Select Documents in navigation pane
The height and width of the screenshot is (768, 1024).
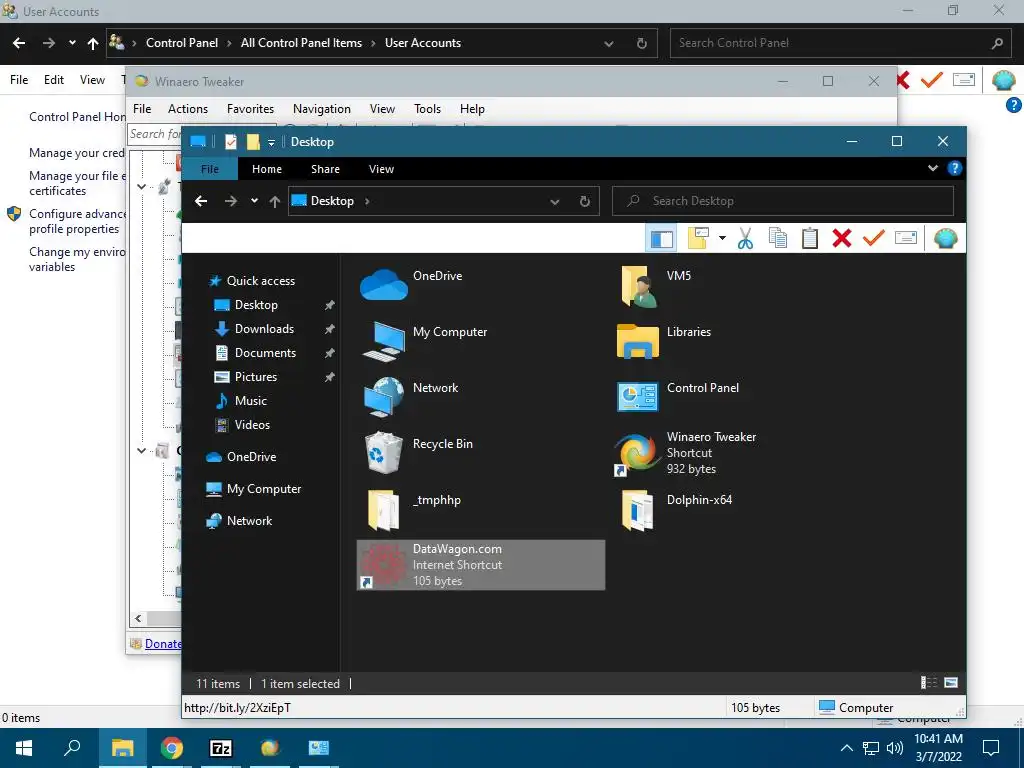coord(265,353)
